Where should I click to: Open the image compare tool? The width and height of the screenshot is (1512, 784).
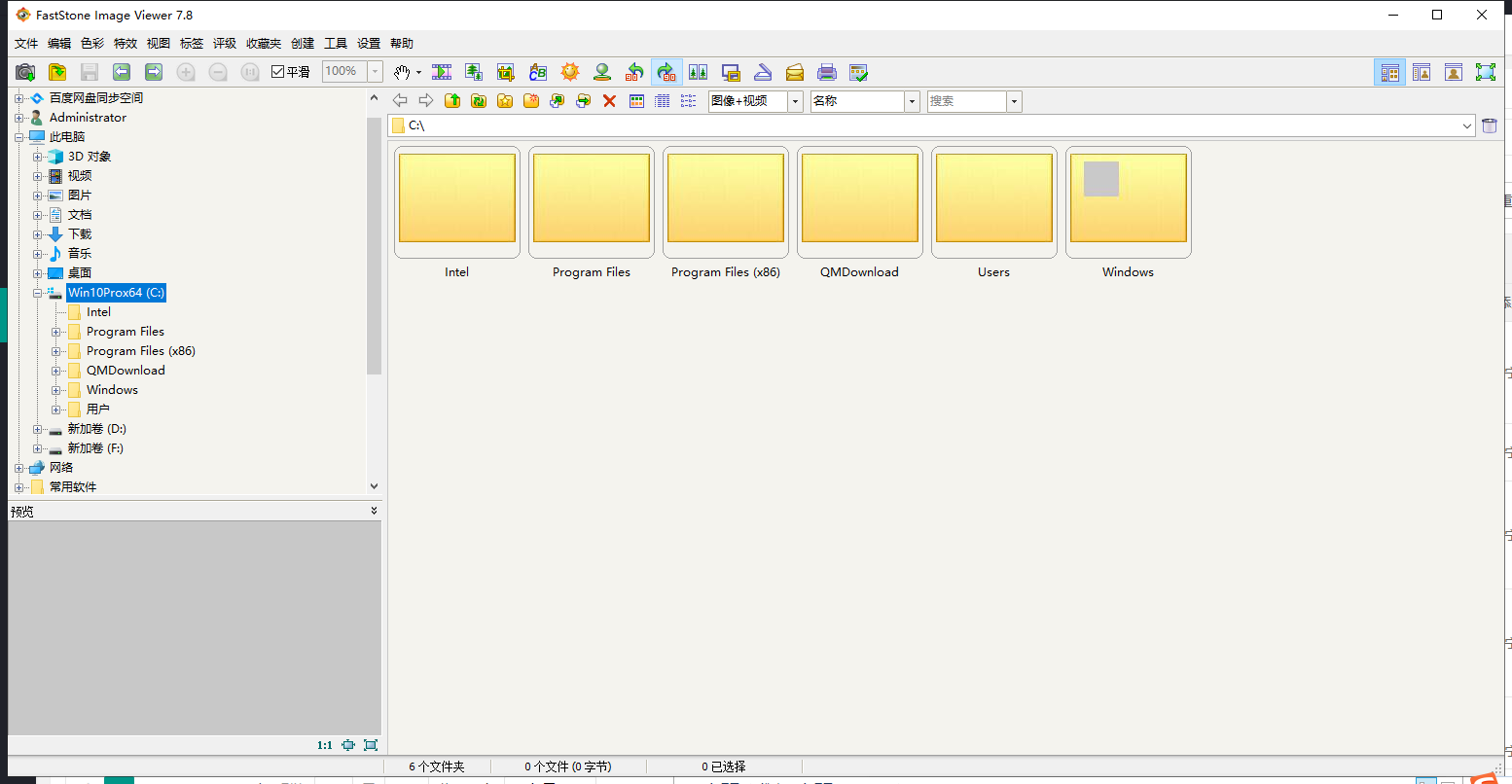click(699, 71)
